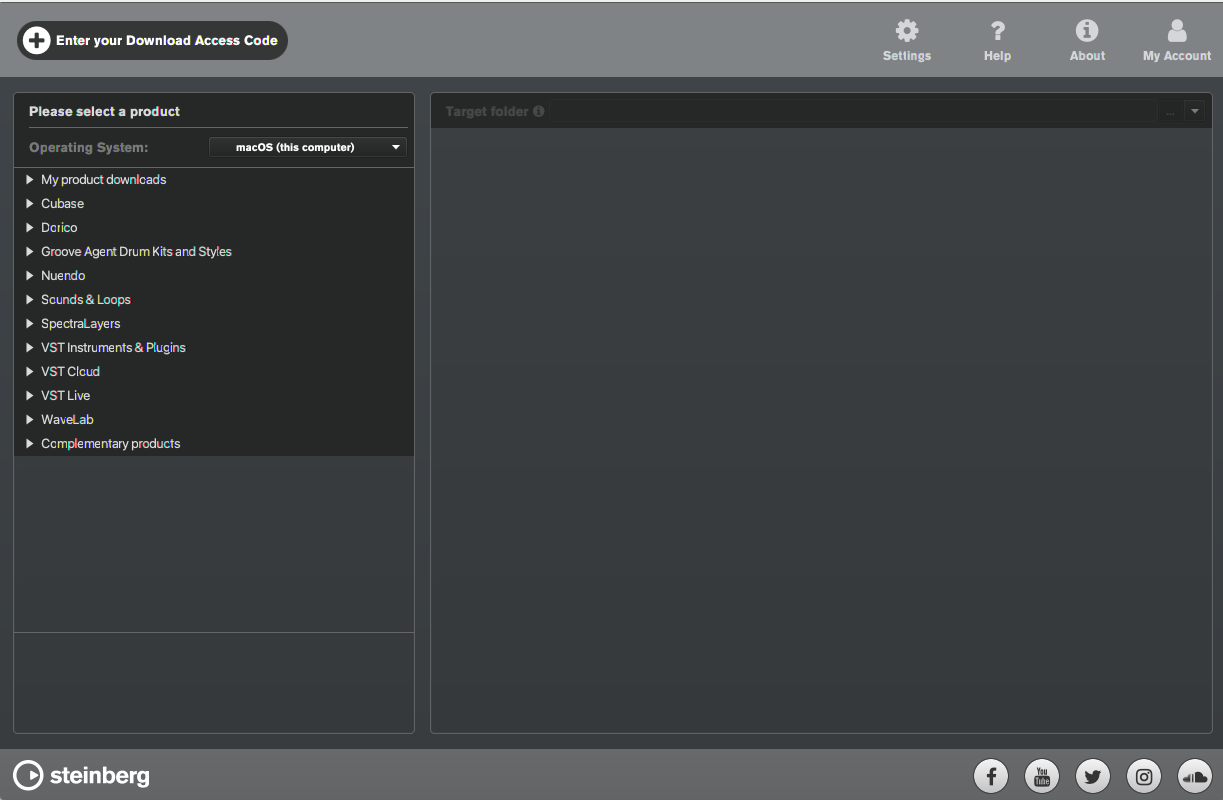Open Steinberg's Facebook page icon
This screenshot has height=800, width=1223.
[991, 775]
